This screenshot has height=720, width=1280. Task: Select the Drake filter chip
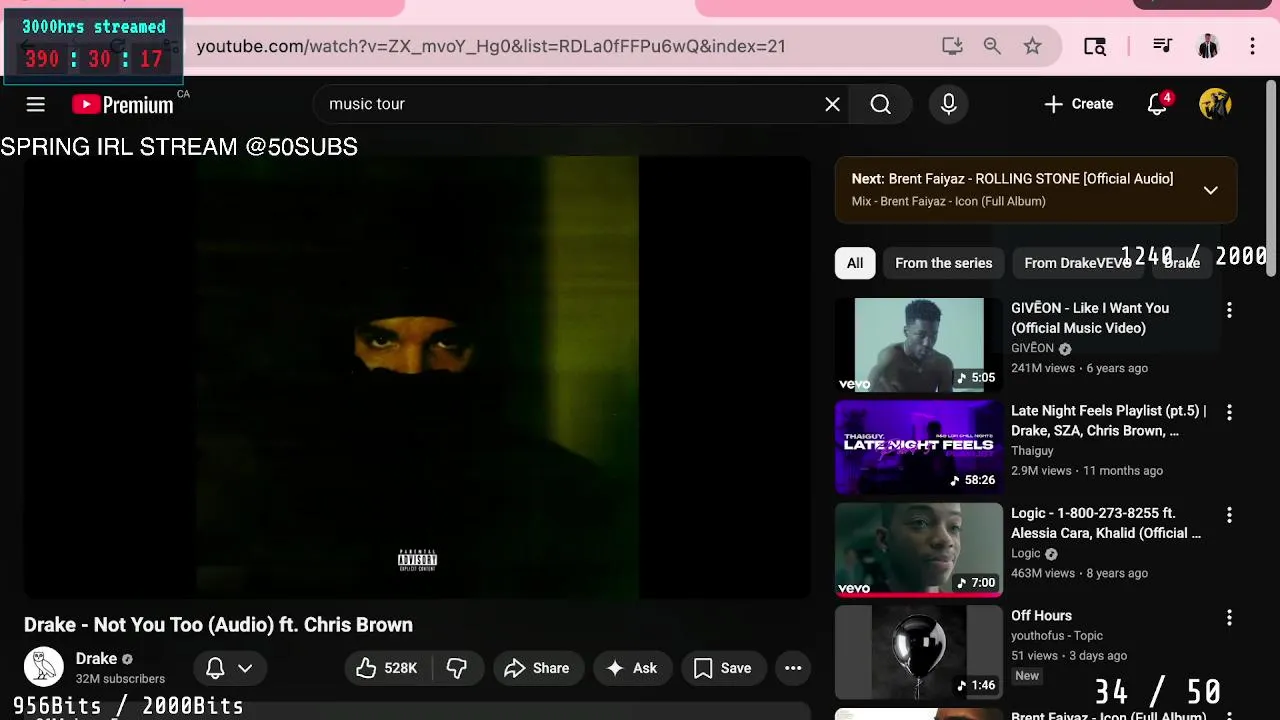1181,263
